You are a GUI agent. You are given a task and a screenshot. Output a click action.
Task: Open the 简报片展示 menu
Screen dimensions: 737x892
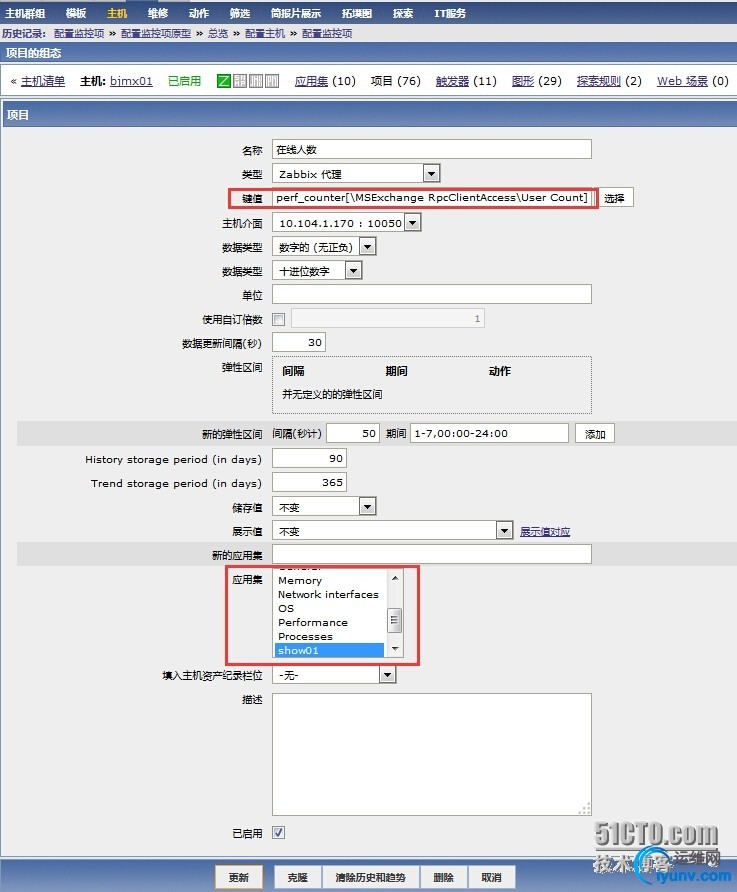point(296,13)
